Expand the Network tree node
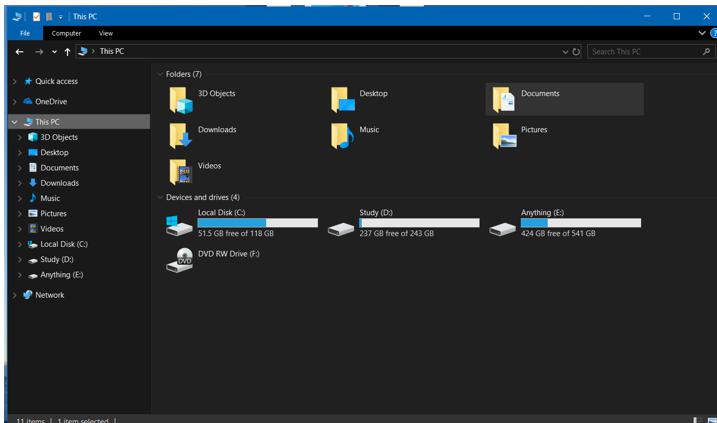Image resolution: width=717 pixels, height=423 pixels. point(14,295)
